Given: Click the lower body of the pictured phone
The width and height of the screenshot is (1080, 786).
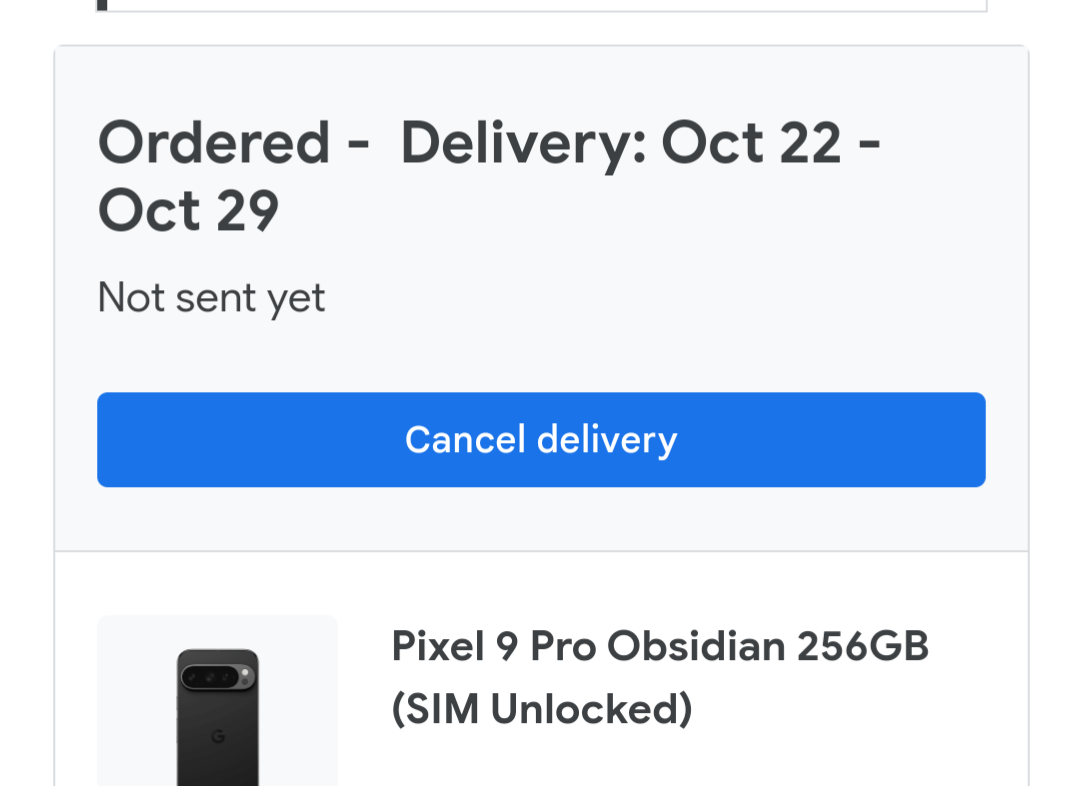Looking at the screenshot, I should [x=218, y=765].
